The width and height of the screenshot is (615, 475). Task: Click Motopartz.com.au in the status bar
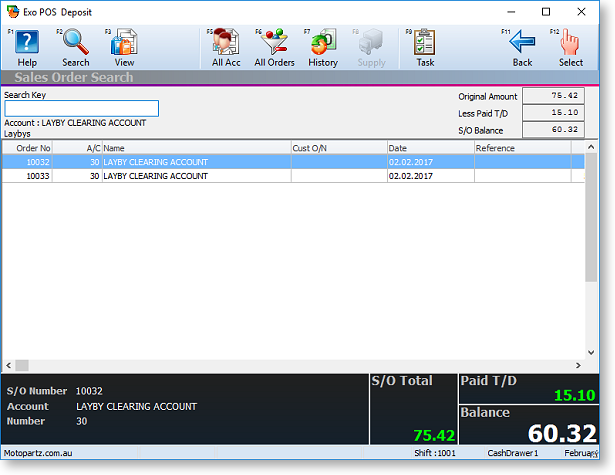tap(38, 453)
